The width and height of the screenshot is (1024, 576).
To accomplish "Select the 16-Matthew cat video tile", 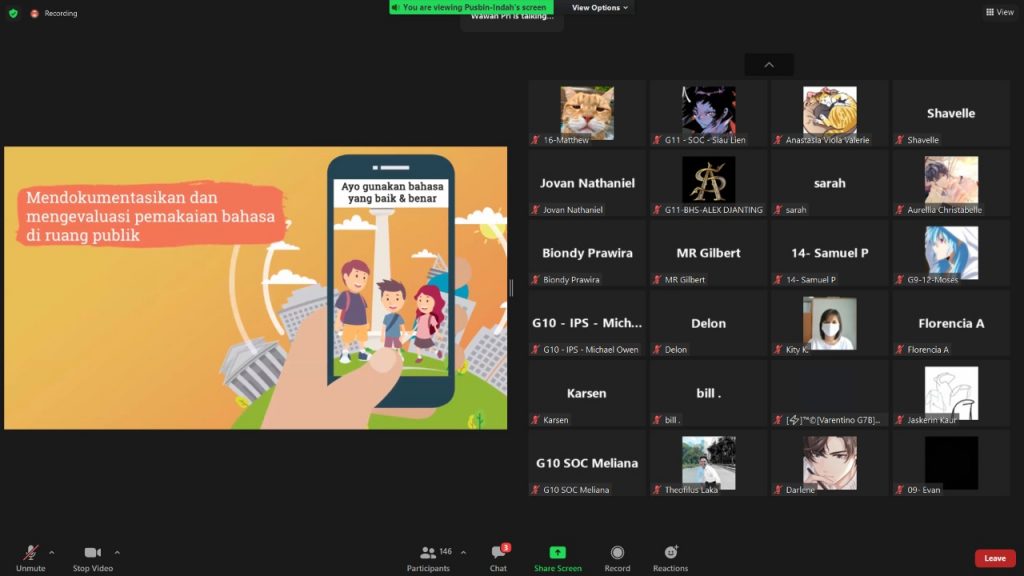I will point(587,113).
